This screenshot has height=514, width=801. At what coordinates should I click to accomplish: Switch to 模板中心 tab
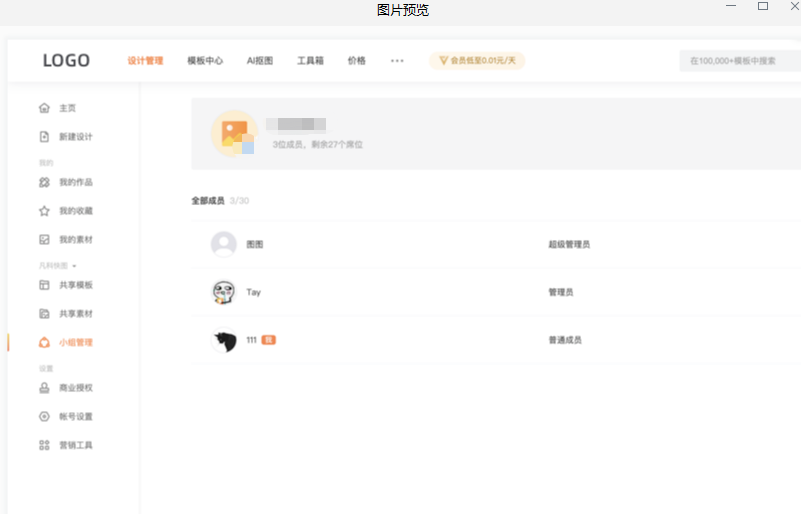[205, 61]
